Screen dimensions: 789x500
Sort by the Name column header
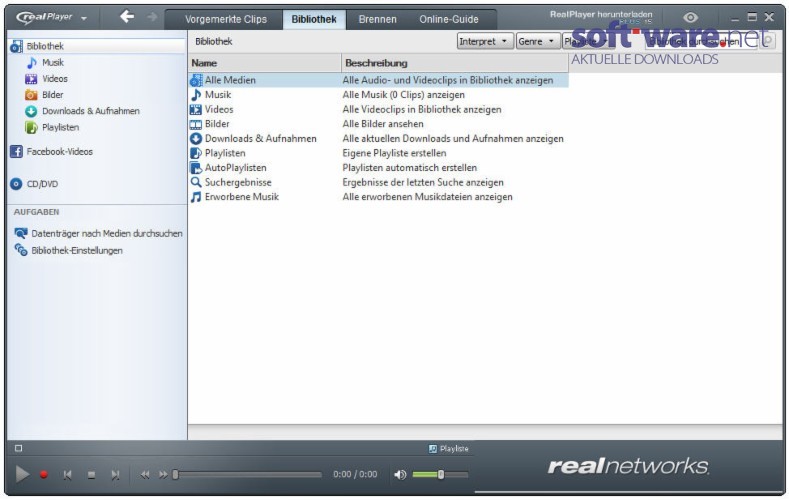[265, 63]
